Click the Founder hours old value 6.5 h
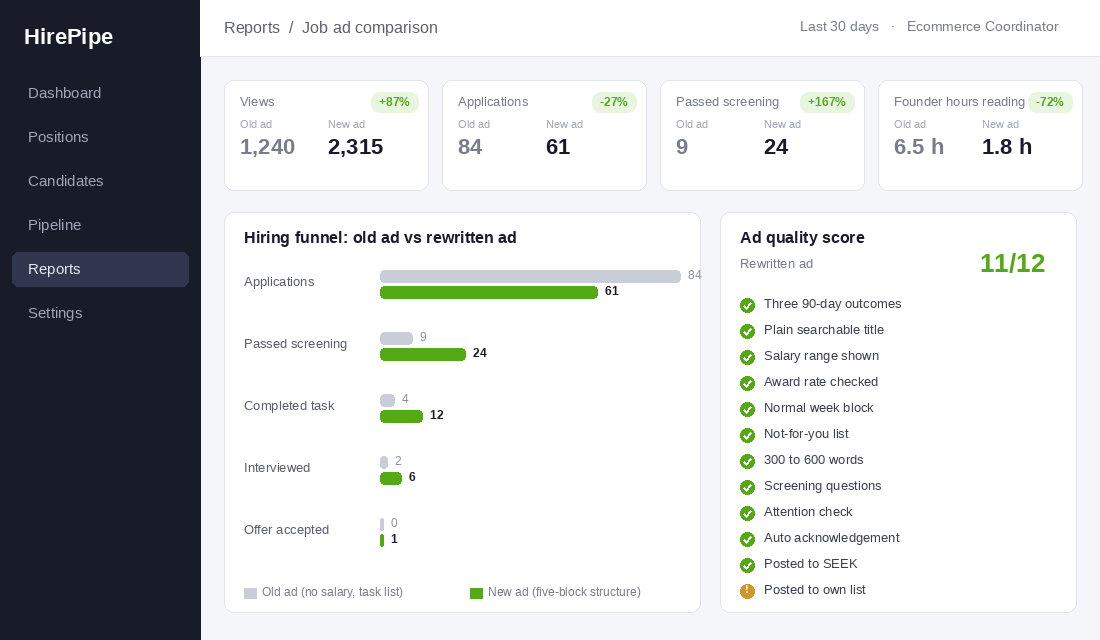1100x640 pixels. pos(919,147)
